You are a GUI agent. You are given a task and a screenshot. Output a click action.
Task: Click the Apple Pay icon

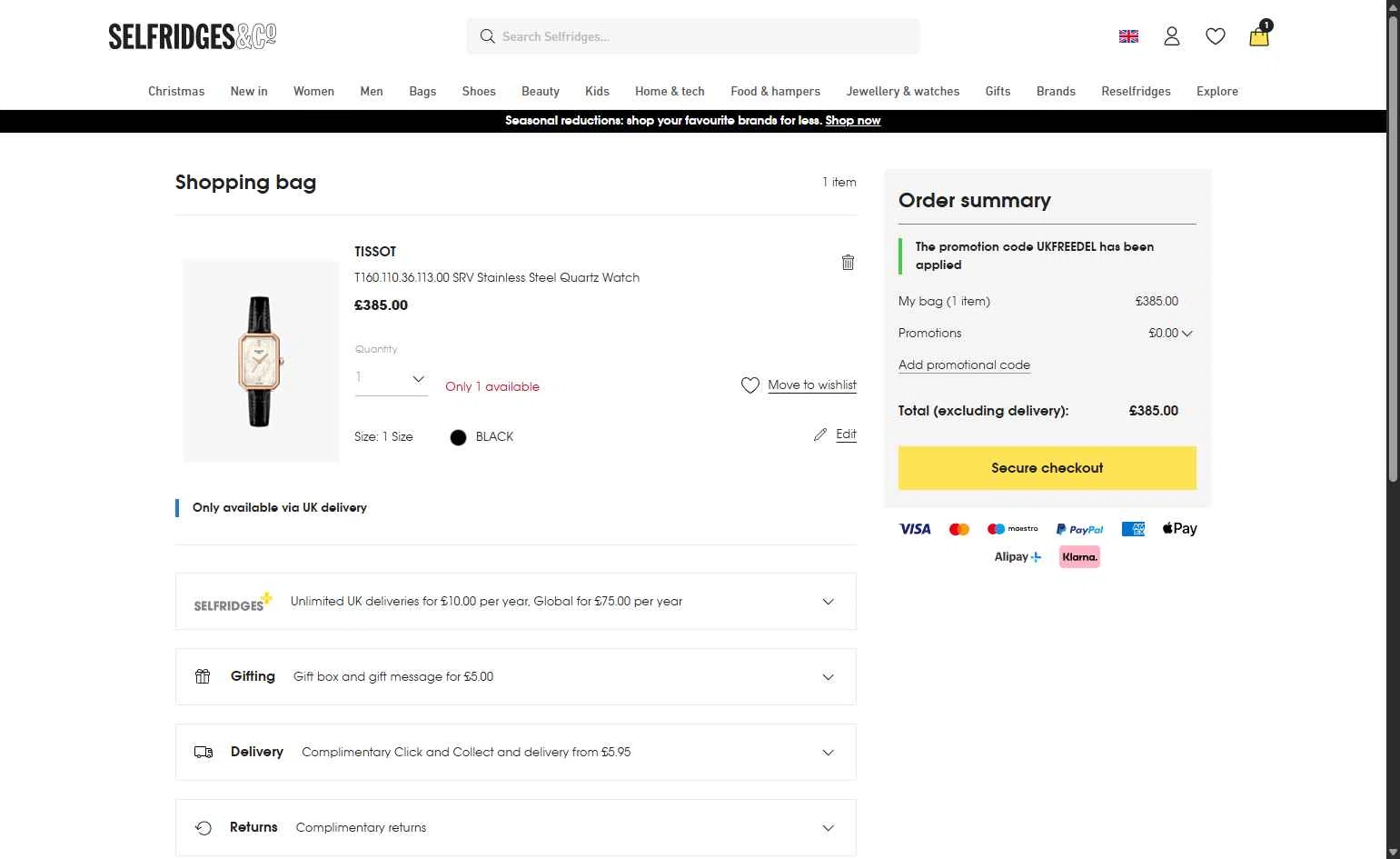point(1179,528)
